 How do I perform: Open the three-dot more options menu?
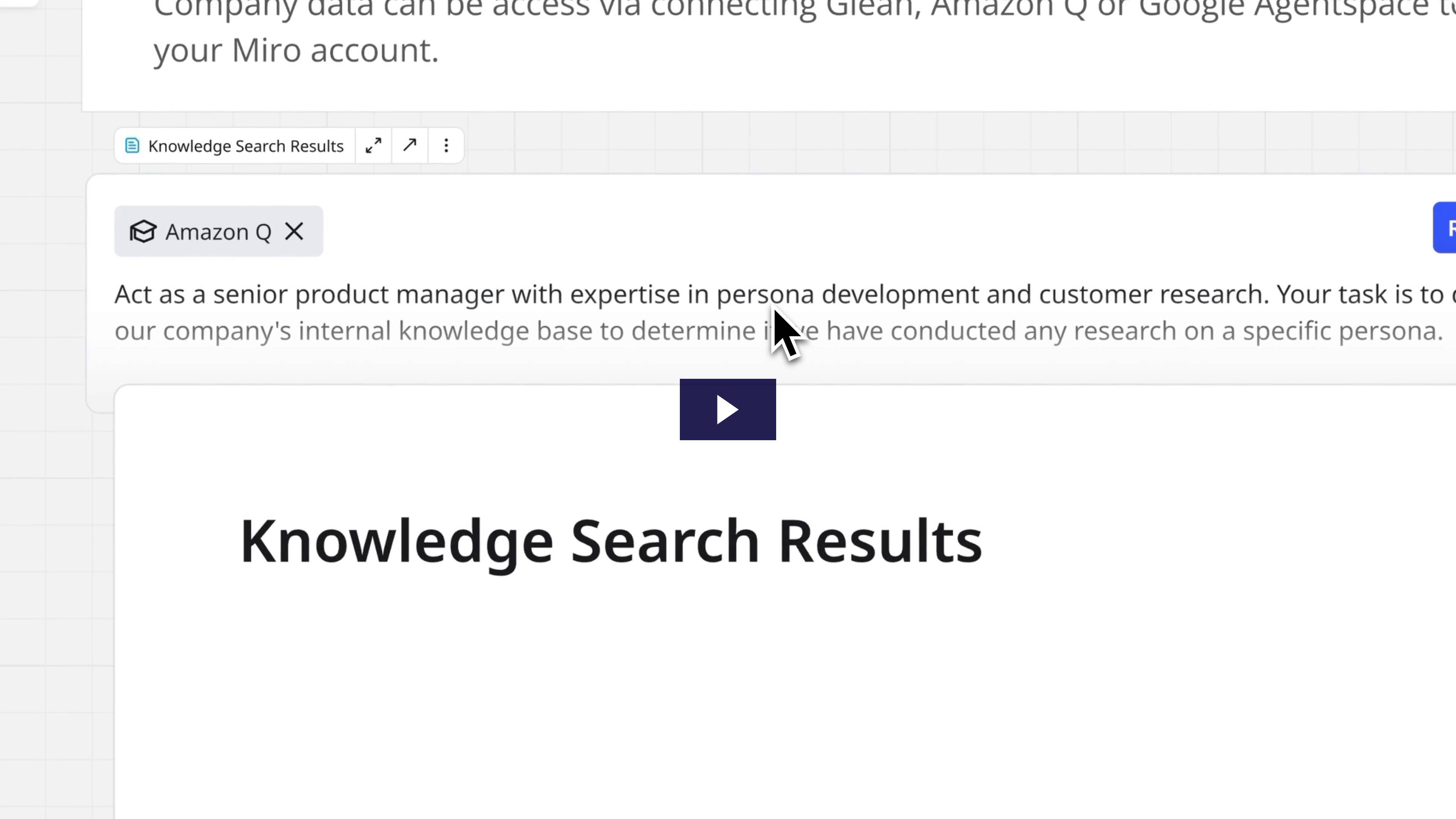pos(446,146)
